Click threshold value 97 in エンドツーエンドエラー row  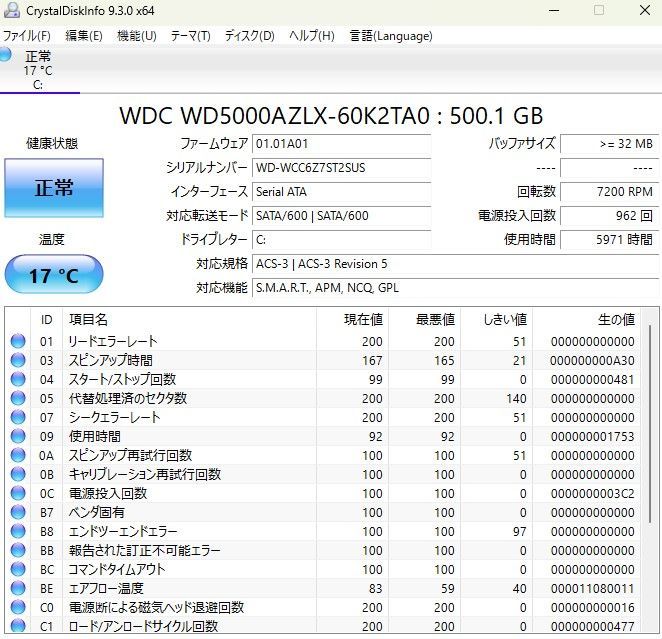(520, 531)
